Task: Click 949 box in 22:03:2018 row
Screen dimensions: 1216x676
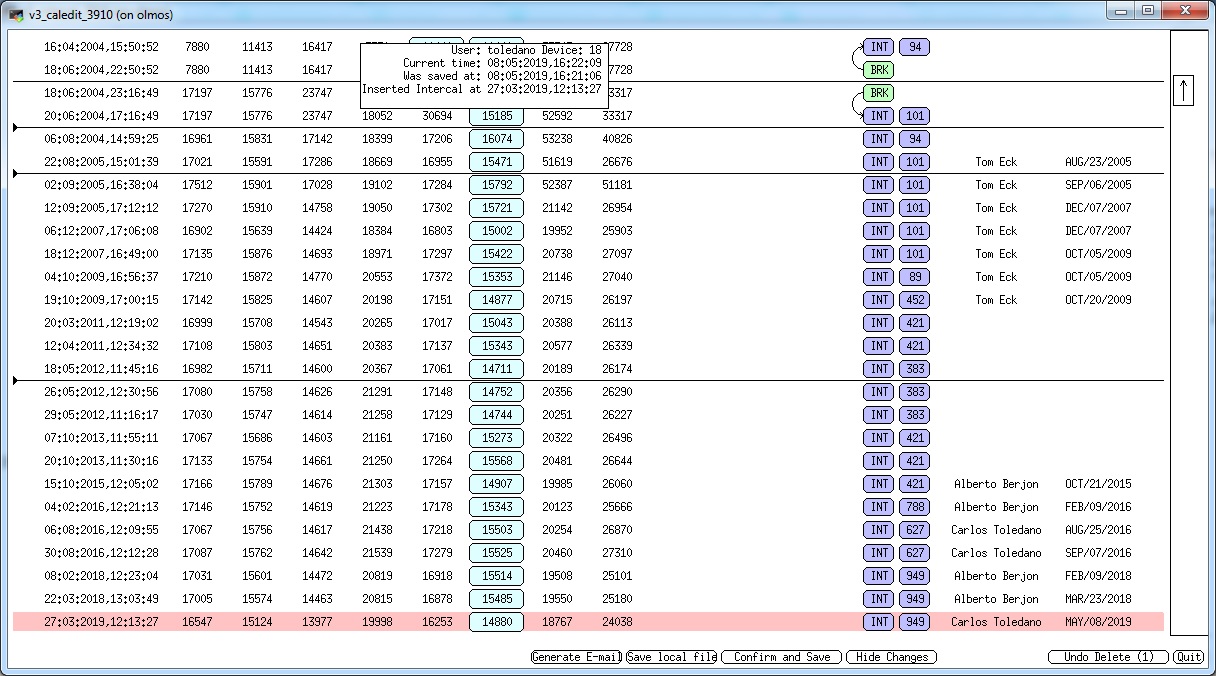Action: tap(914, 599)
